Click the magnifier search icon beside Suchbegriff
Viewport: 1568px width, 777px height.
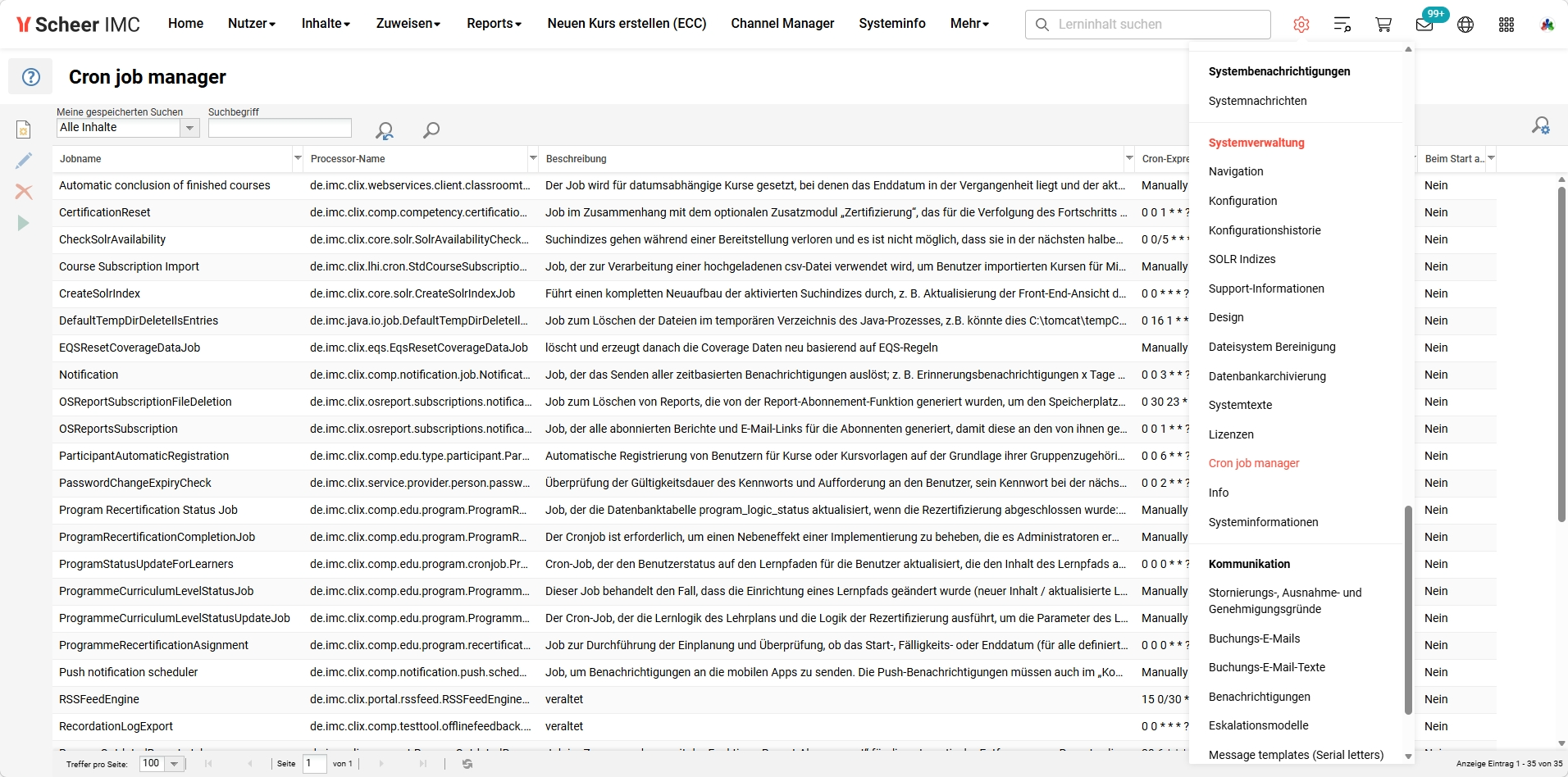click(x=431, y=129)
